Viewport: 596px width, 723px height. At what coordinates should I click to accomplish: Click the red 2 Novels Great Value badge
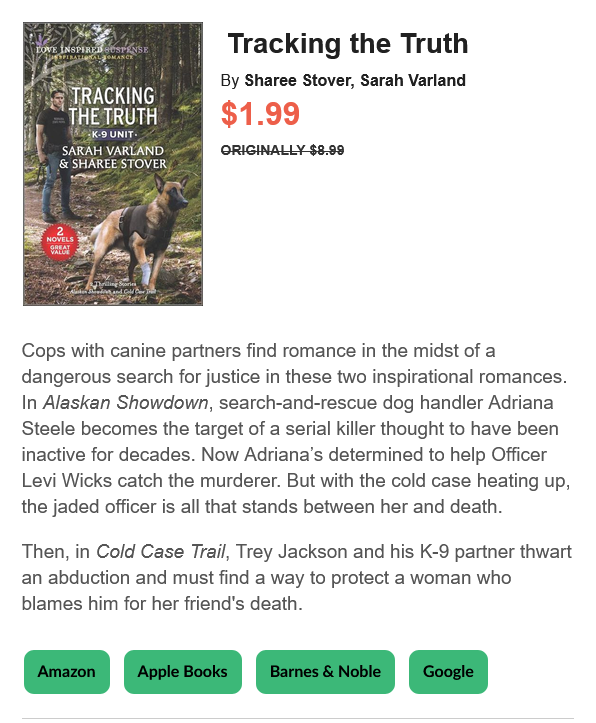pyautogui.click(x=60, y=242)
